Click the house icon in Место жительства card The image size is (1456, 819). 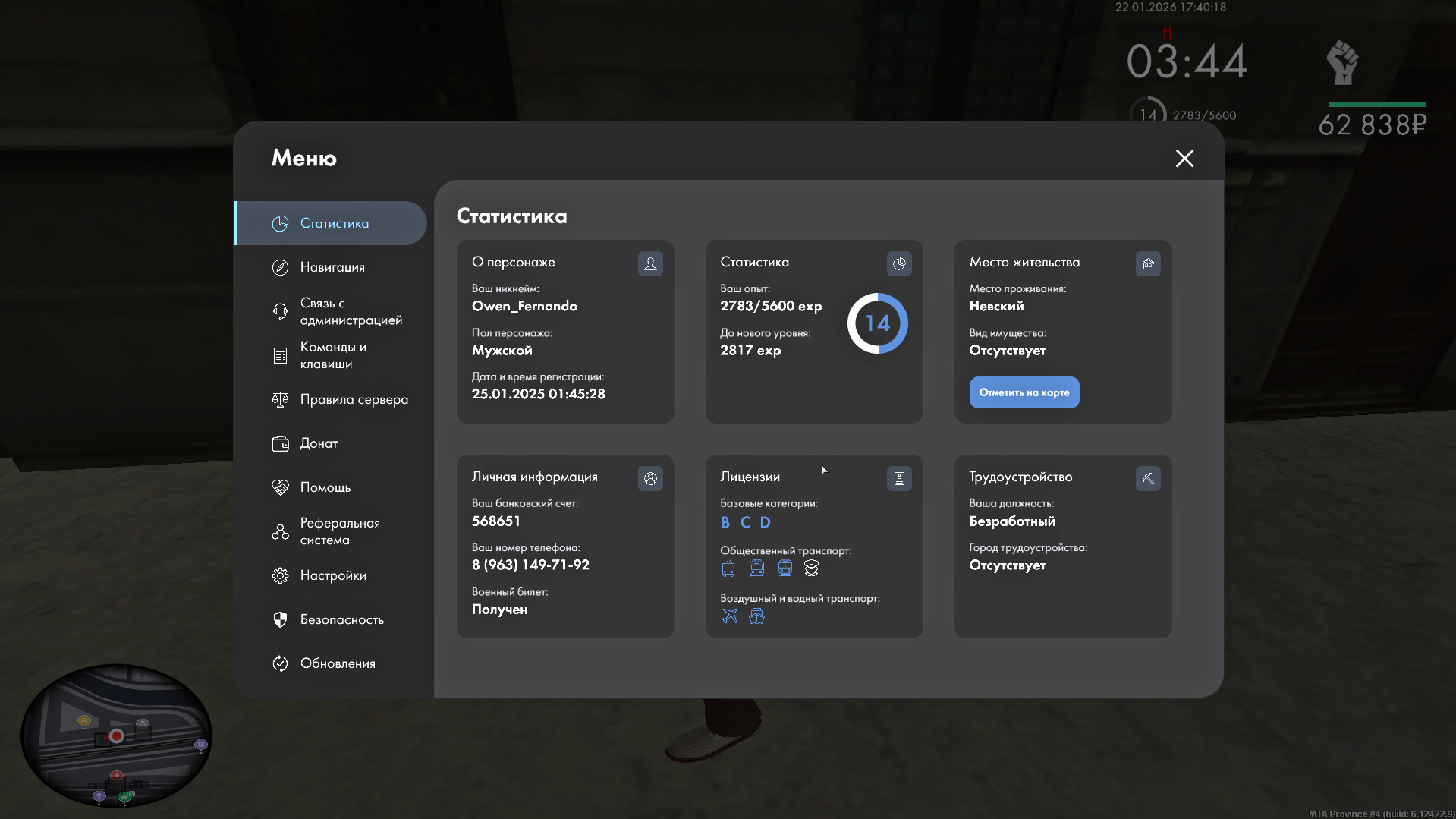[x=1148, y=263]
